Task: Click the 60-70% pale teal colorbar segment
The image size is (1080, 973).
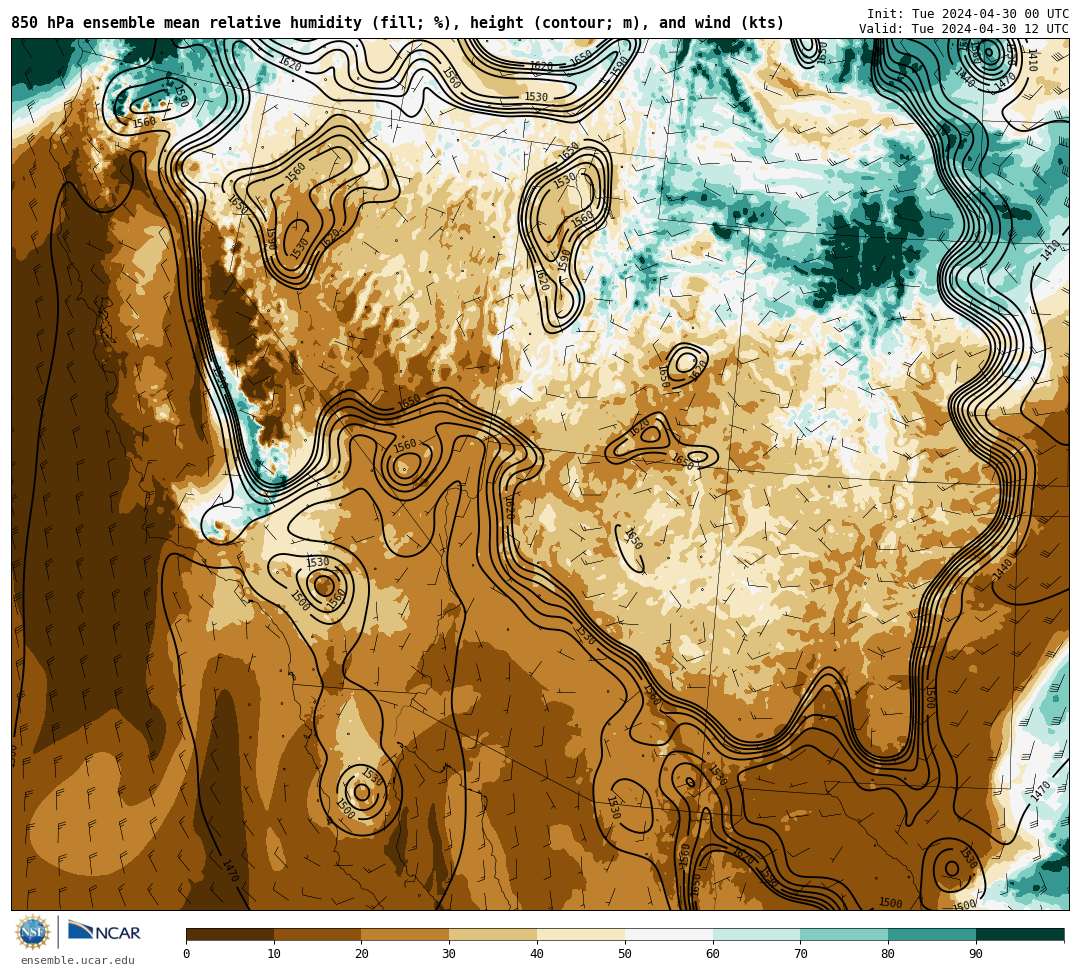Action: click(756, 934)
